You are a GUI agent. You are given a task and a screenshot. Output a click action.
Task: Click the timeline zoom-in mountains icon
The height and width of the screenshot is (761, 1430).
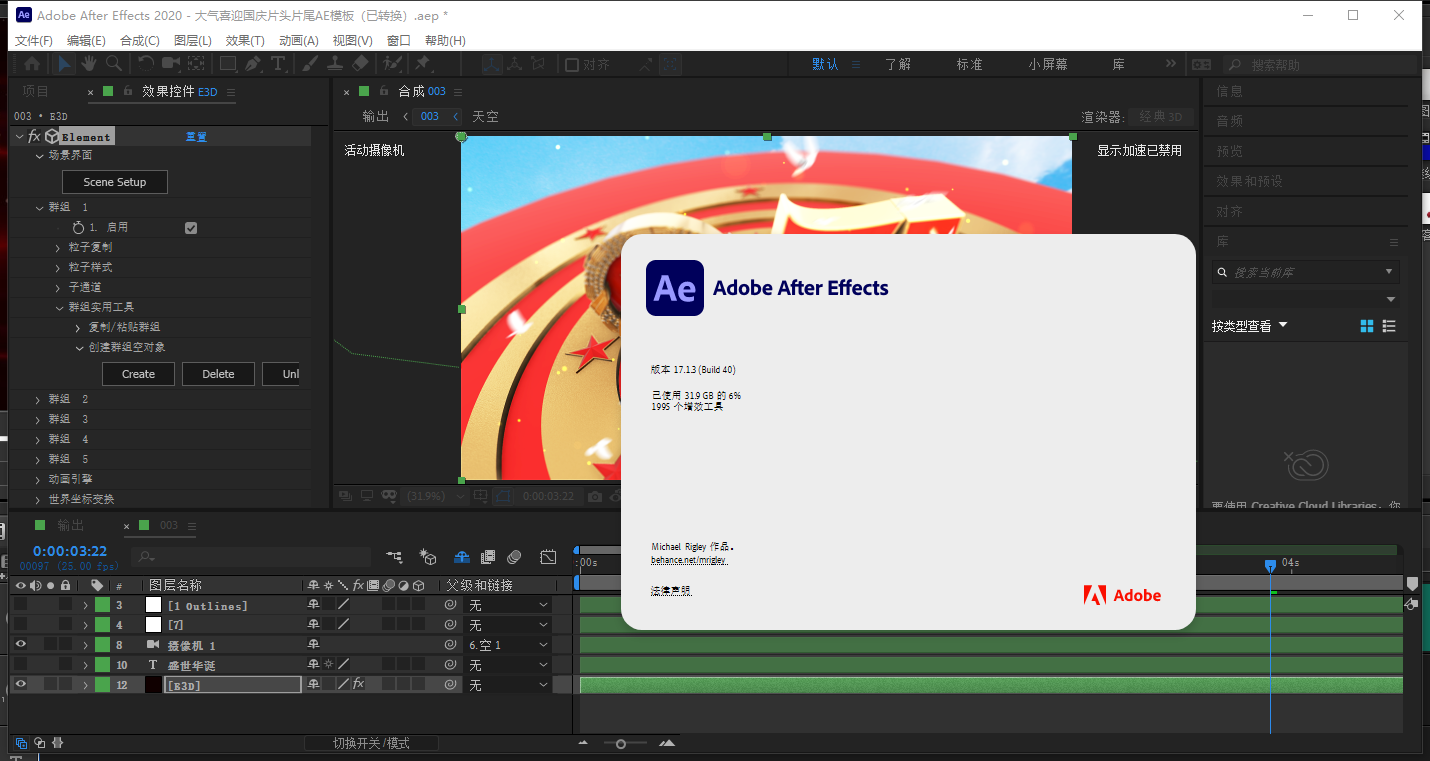[x=667, y=743]
